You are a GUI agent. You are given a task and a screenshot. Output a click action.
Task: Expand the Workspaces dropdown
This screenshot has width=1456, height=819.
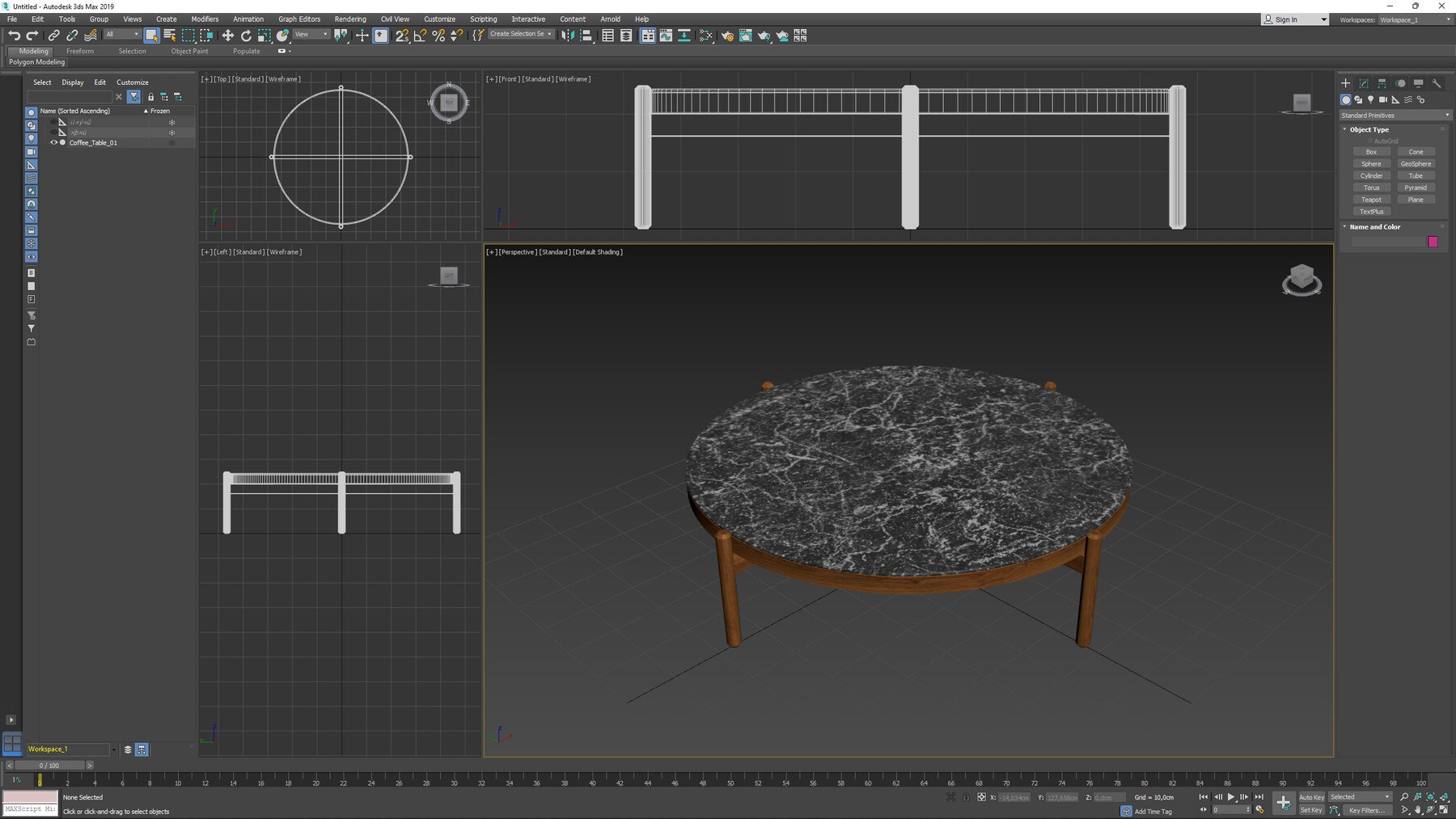[x=1437, y=19]
